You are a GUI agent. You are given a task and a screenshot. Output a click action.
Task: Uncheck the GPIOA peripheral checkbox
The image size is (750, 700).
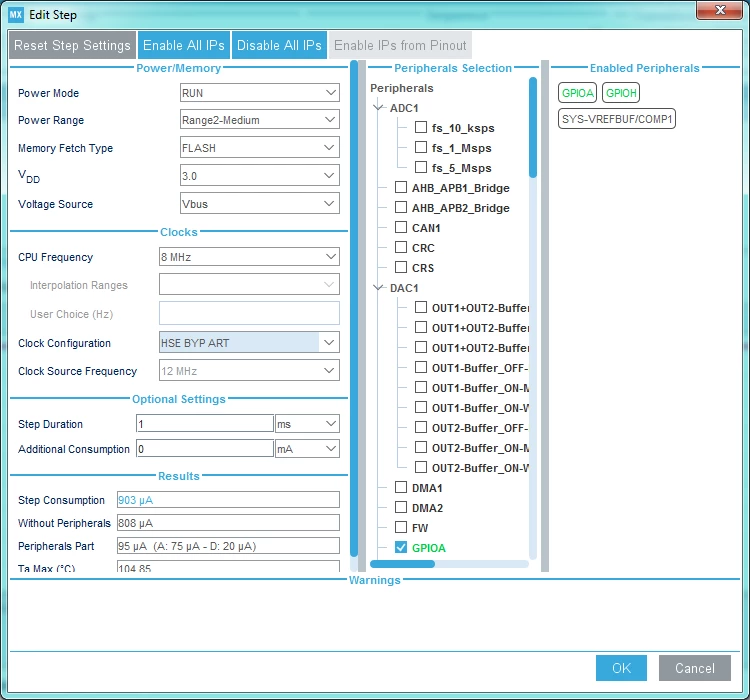click(x=401, y=547)
